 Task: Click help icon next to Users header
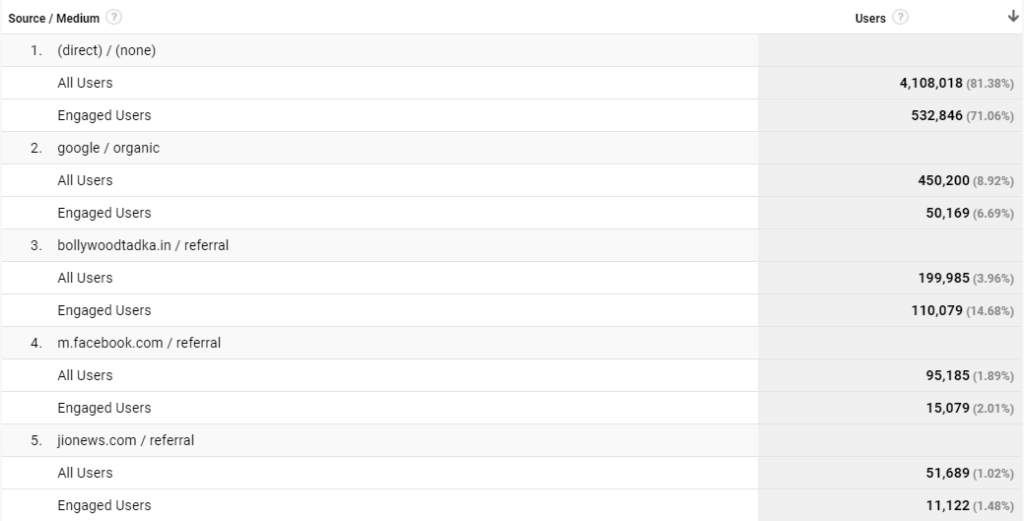[x=900, y=17]
